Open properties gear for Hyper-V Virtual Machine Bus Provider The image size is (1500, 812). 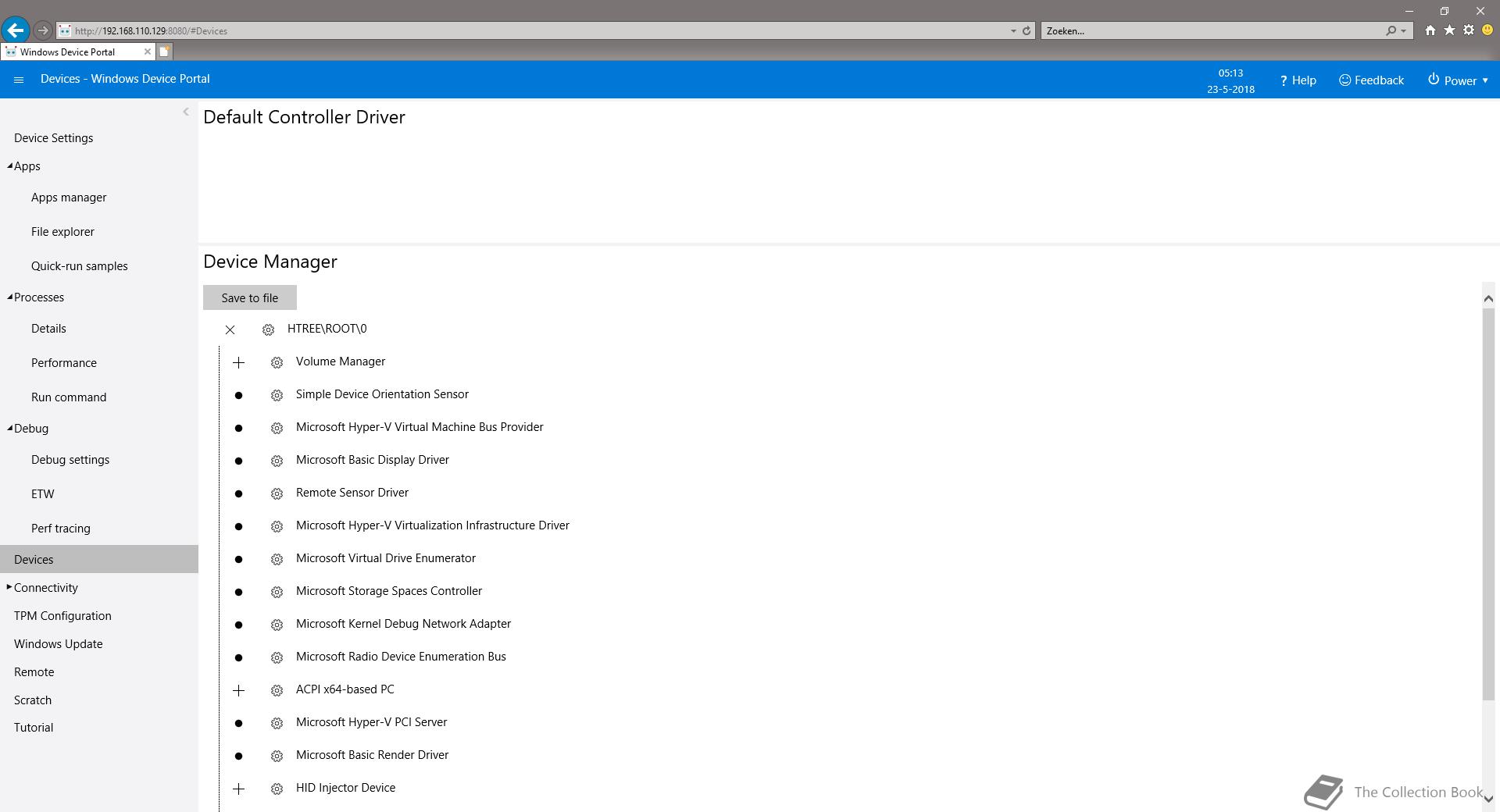tap(277, 428)
